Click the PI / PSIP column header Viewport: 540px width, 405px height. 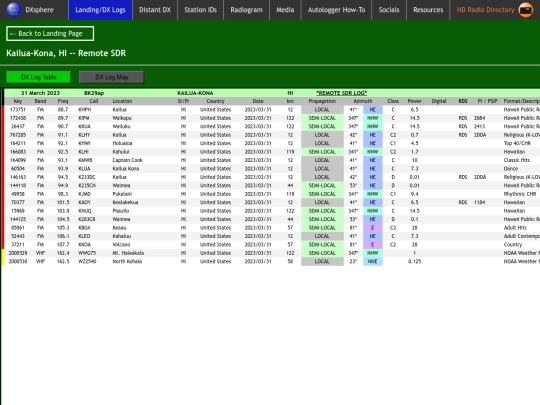pyautogui.click(x=487, y=101)
